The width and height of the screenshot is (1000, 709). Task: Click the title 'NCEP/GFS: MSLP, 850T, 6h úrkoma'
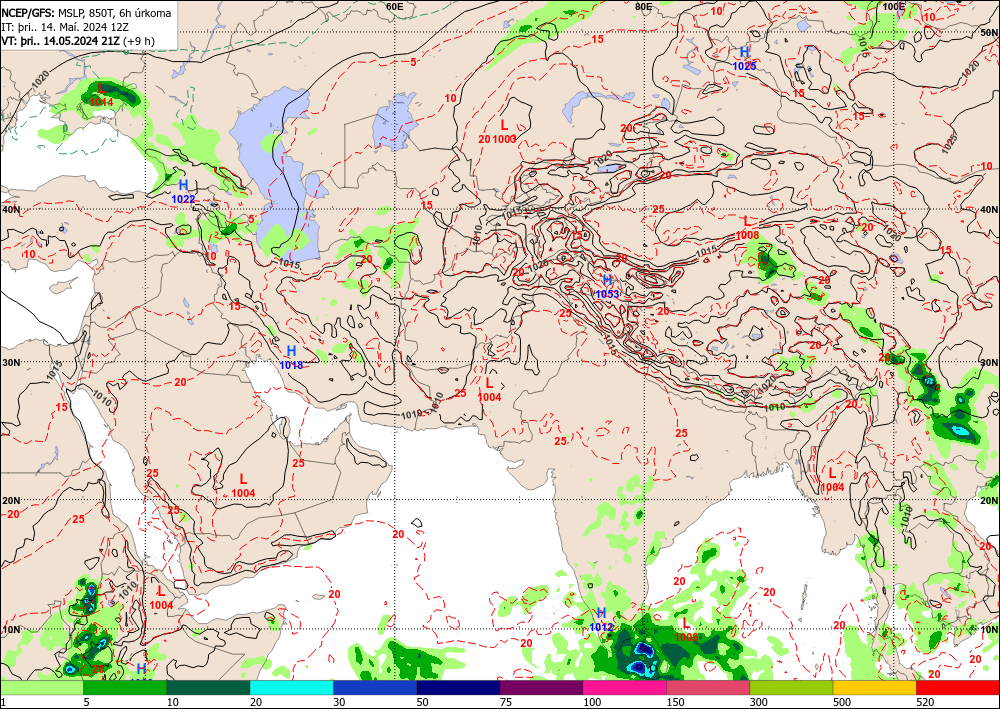pyautogui.click(x=86, y=13)
